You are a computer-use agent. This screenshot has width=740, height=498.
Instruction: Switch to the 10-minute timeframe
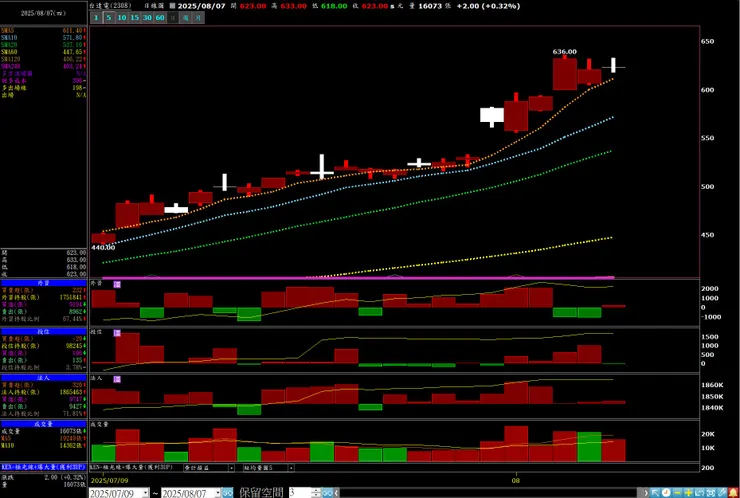point(122,17)
